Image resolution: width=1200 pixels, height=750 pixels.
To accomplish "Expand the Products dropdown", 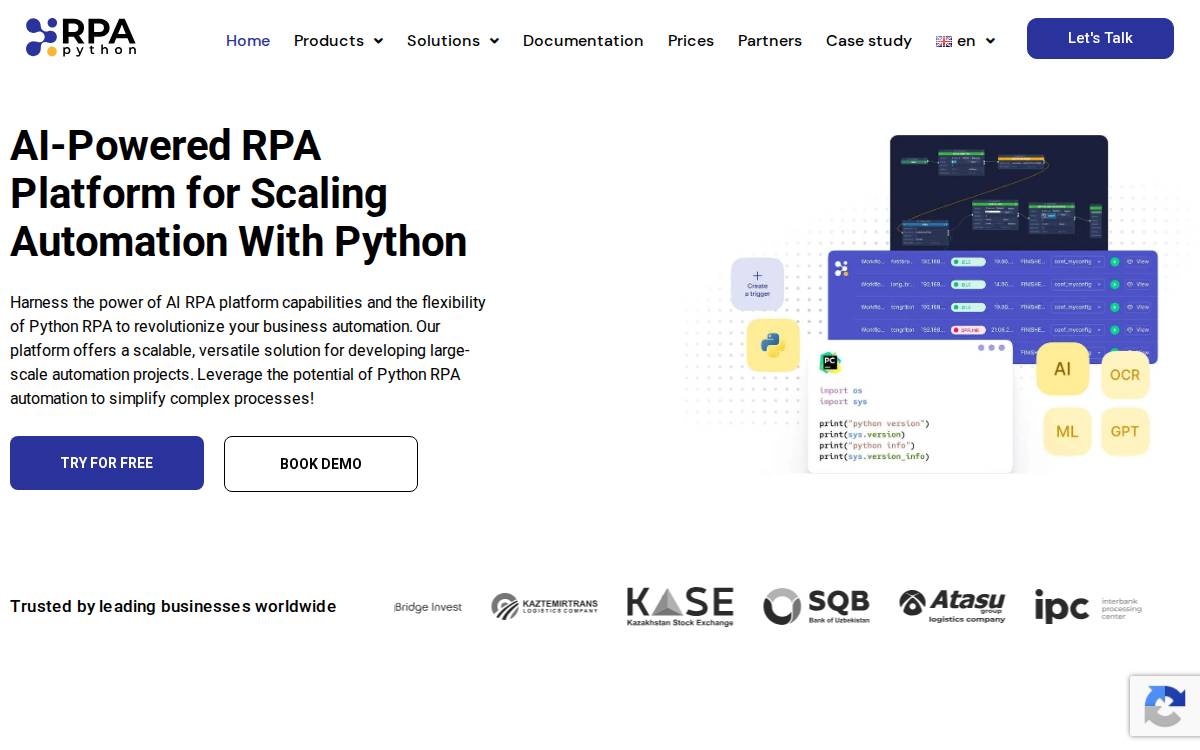I will 338,41.
